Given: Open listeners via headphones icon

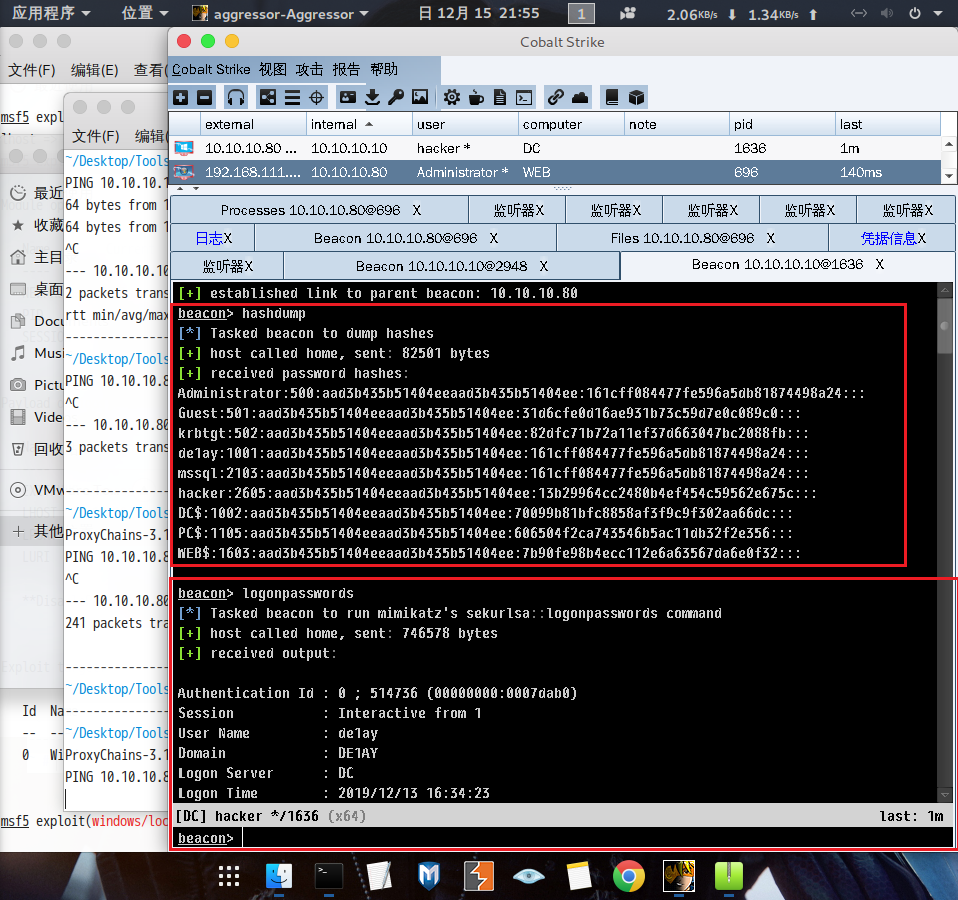Looking at the screenshot, I should point(236,97).
